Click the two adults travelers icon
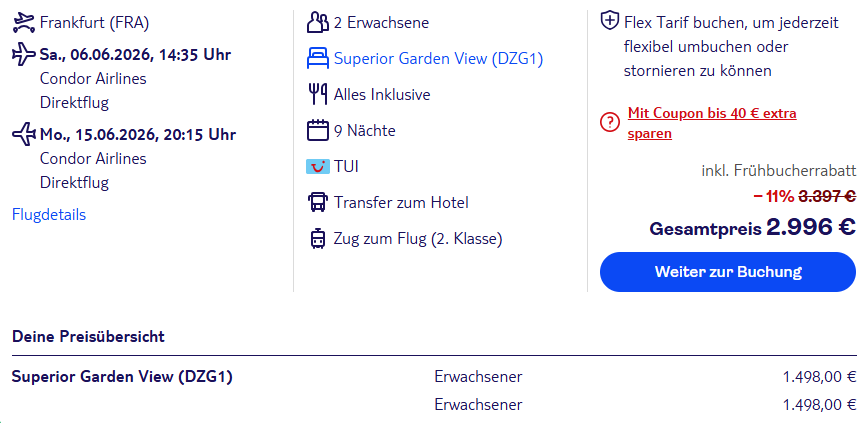 tap(318, 22)
